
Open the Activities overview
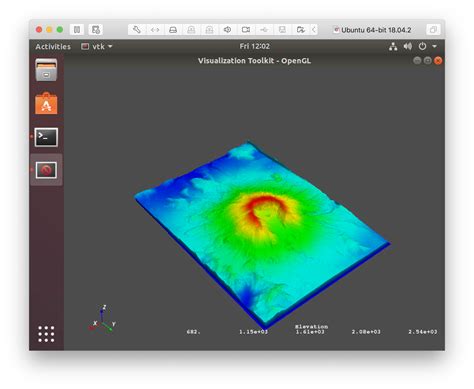click(53, 47)
